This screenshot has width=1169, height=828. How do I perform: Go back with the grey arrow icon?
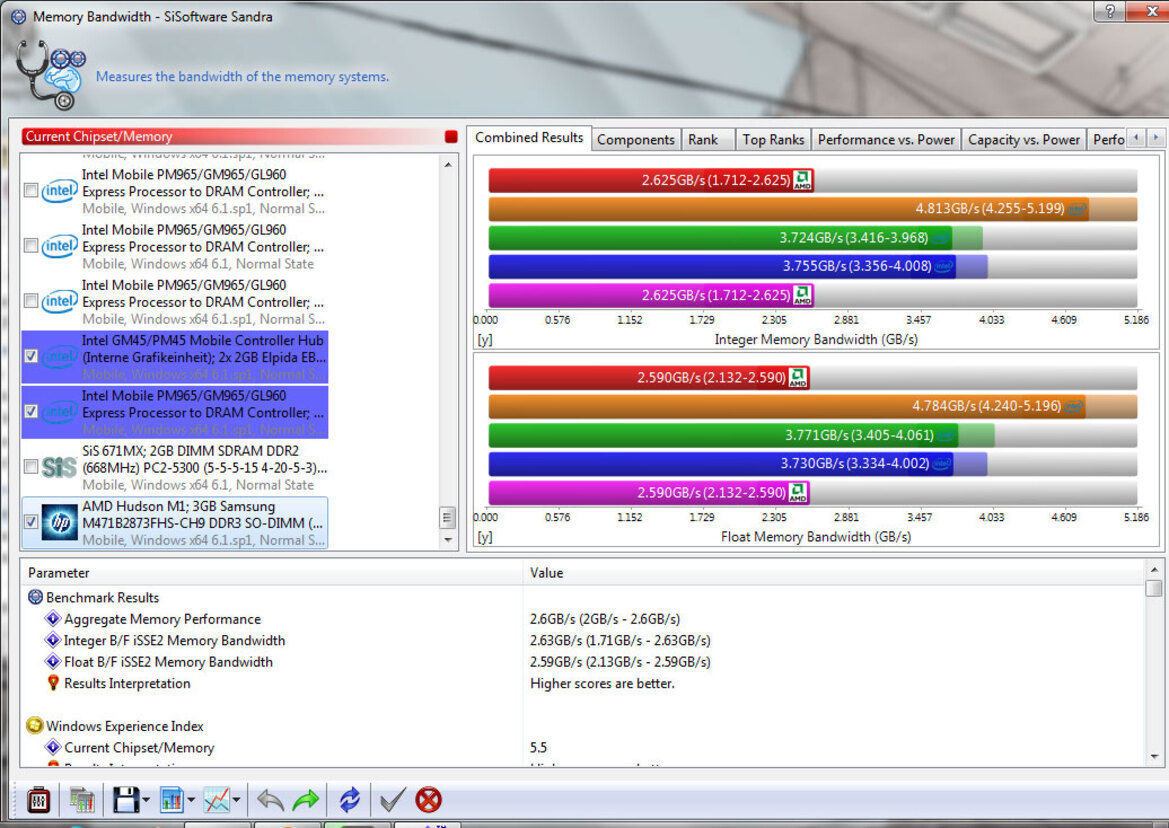coord(270,800)
